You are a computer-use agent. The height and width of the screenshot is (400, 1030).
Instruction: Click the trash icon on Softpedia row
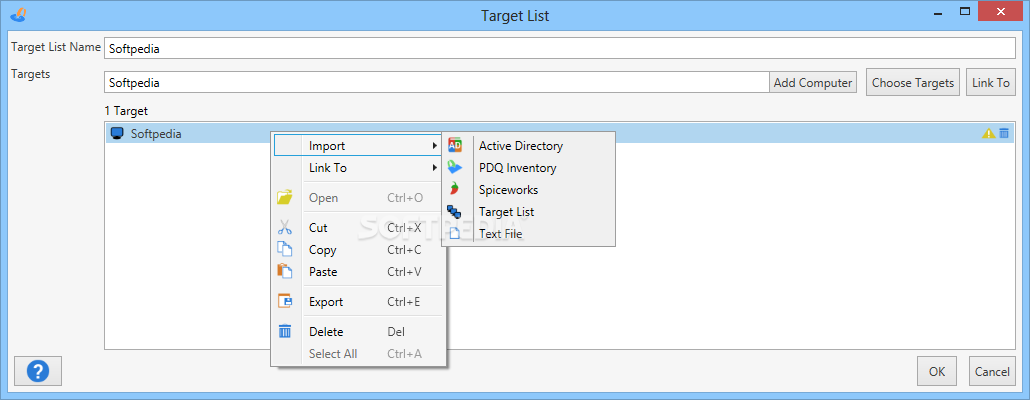[x=1004, y=133]
